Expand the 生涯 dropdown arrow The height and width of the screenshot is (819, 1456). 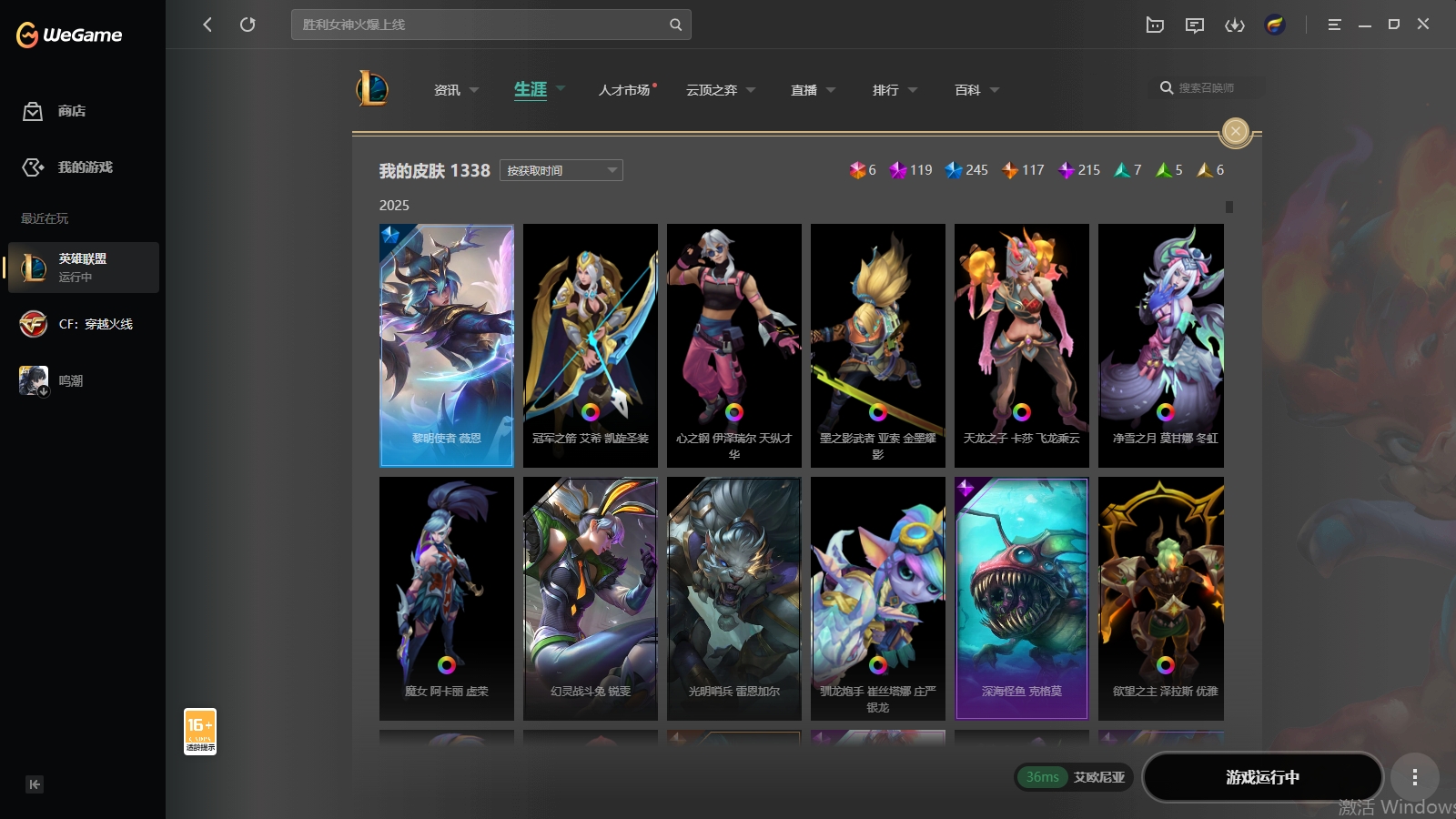[561, 88]
